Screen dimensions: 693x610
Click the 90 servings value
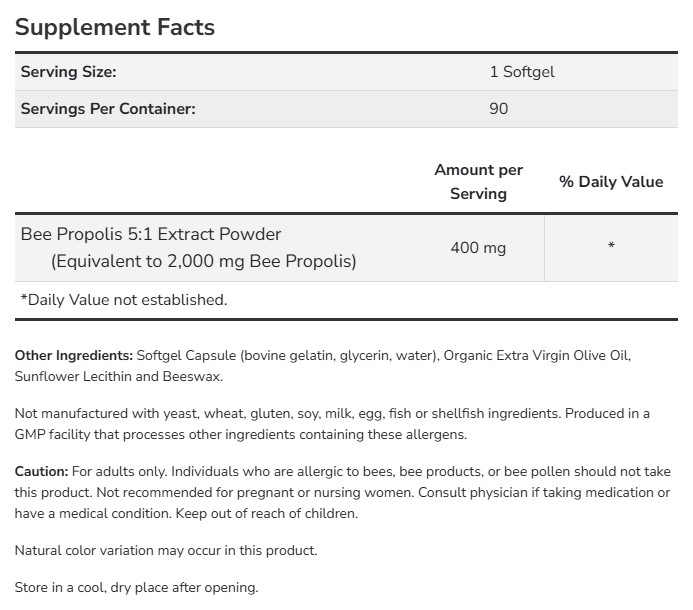pyautogui.click(x=498, y=108)
